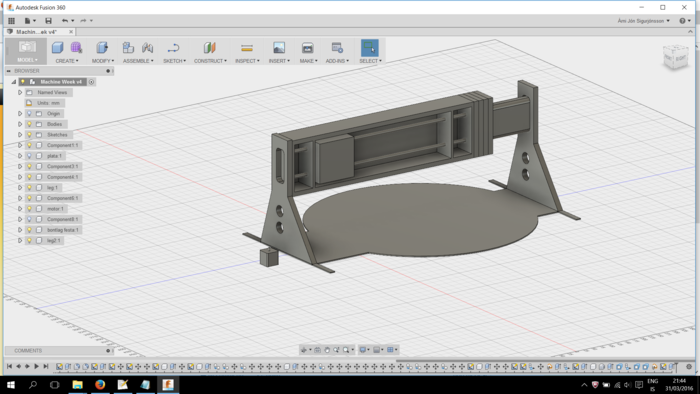
Task: Open the MODEL workspace dropdown
Action: pyautogui.click(x=27, y=51)
